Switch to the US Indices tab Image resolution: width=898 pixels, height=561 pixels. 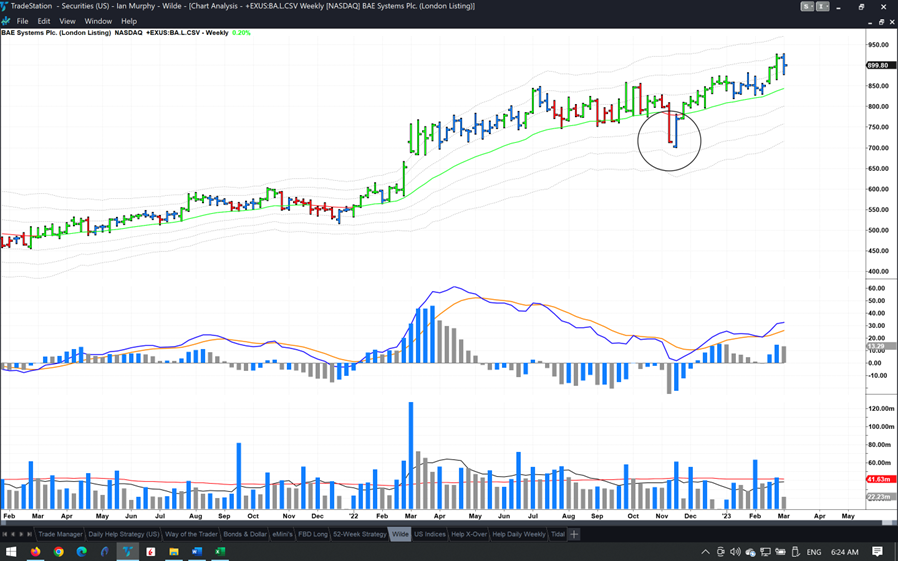pos(430,534)
